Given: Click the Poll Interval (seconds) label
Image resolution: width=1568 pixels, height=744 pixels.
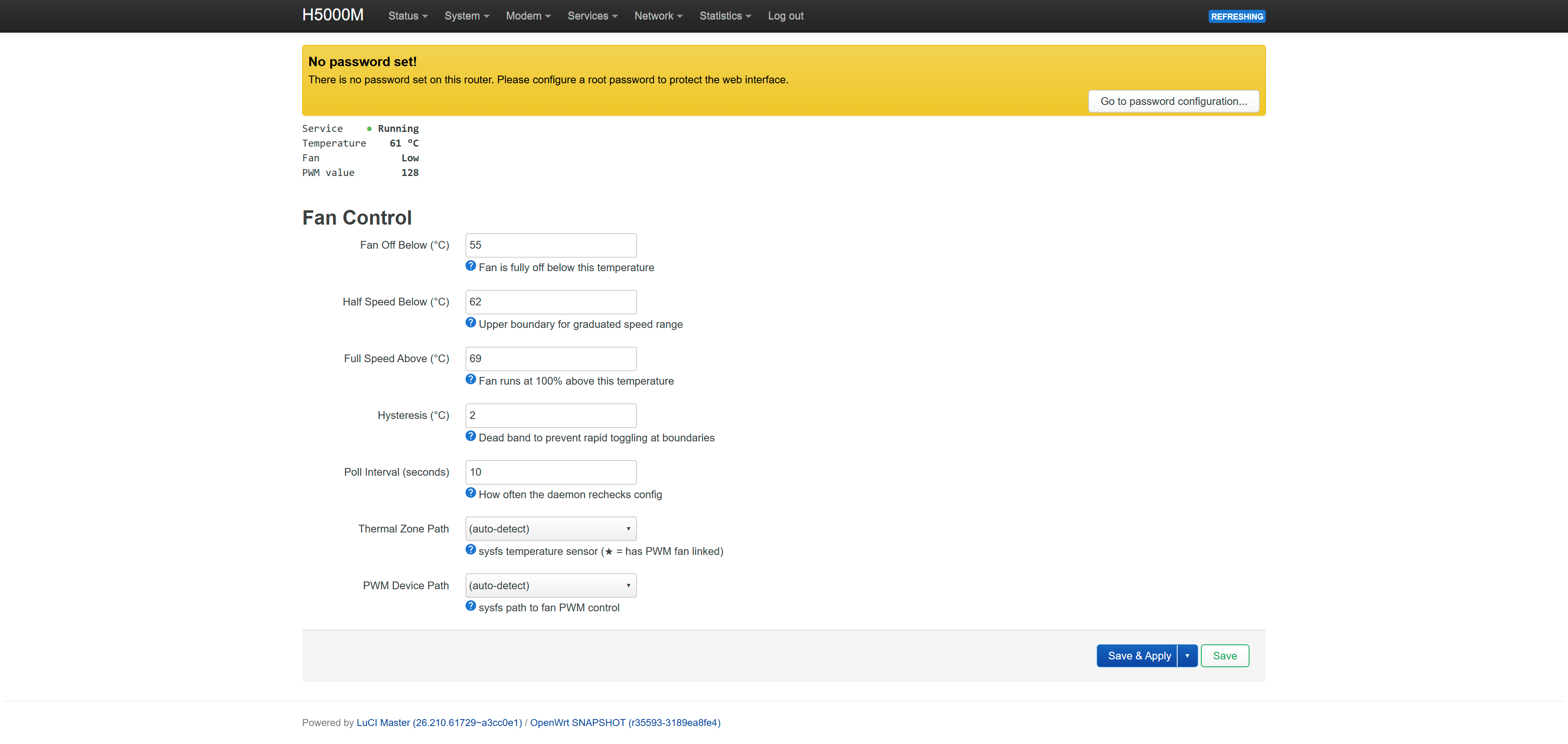Looking at the screenshot, I should [396, 472].
